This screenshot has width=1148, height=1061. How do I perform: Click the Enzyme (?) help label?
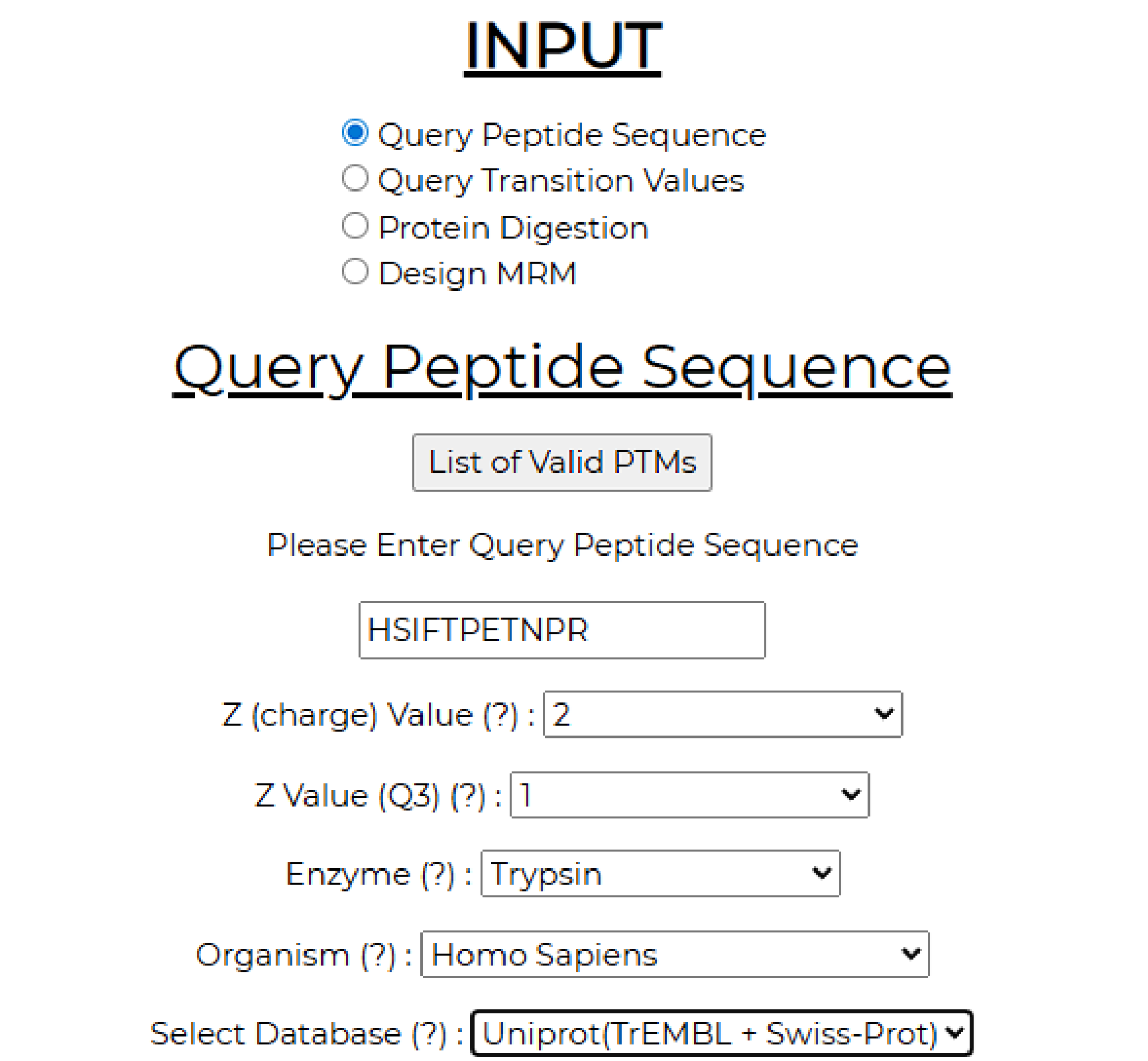[378, 875]
